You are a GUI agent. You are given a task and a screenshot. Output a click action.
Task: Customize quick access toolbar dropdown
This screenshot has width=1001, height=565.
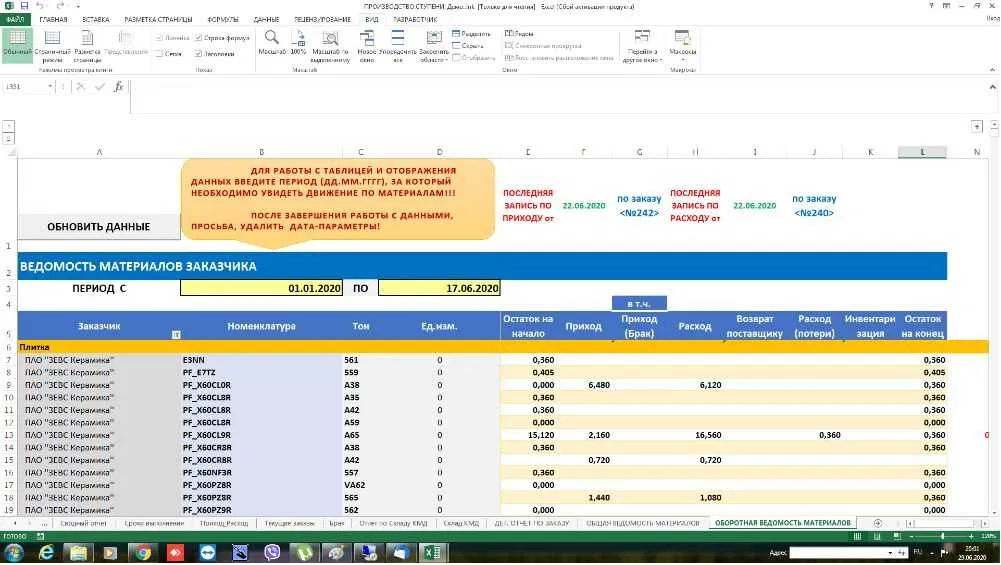(x=79, y=6)
